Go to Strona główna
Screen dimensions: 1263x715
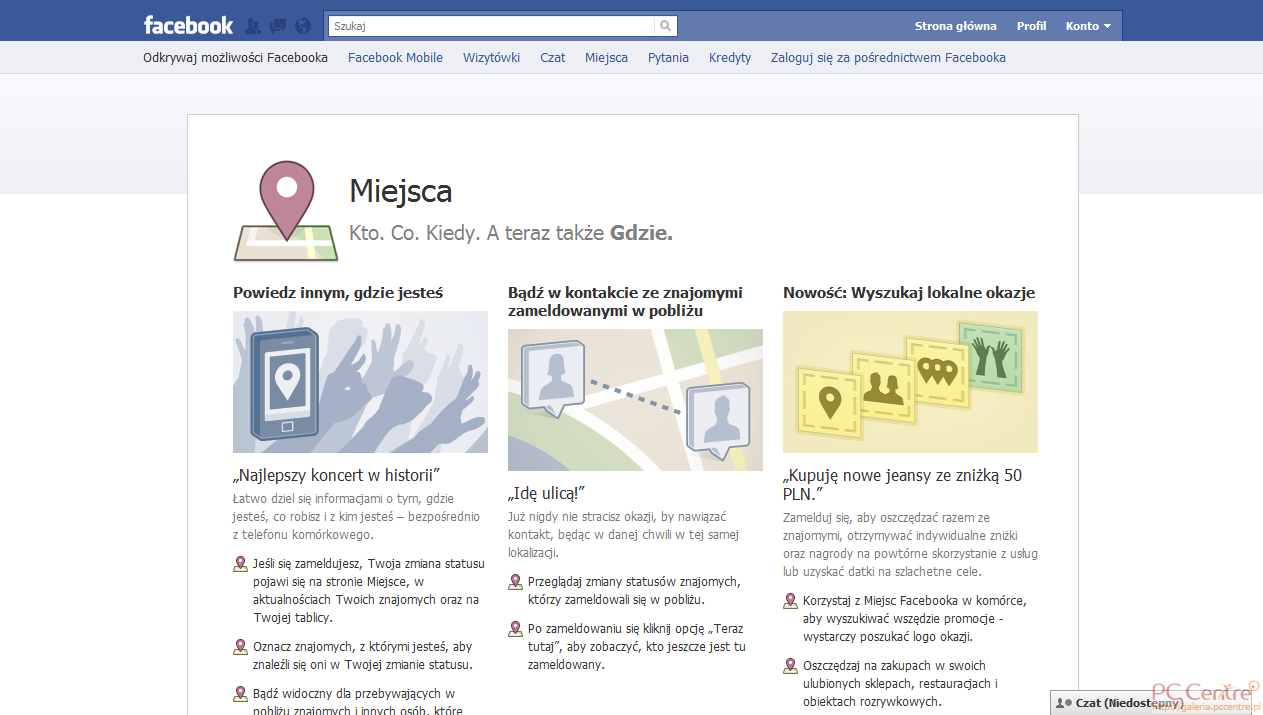955,25
